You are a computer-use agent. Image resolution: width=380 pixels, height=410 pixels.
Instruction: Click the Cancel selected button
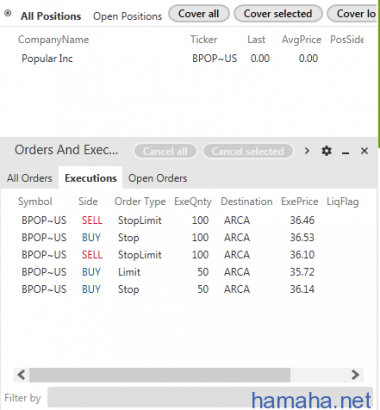point(248,151)
